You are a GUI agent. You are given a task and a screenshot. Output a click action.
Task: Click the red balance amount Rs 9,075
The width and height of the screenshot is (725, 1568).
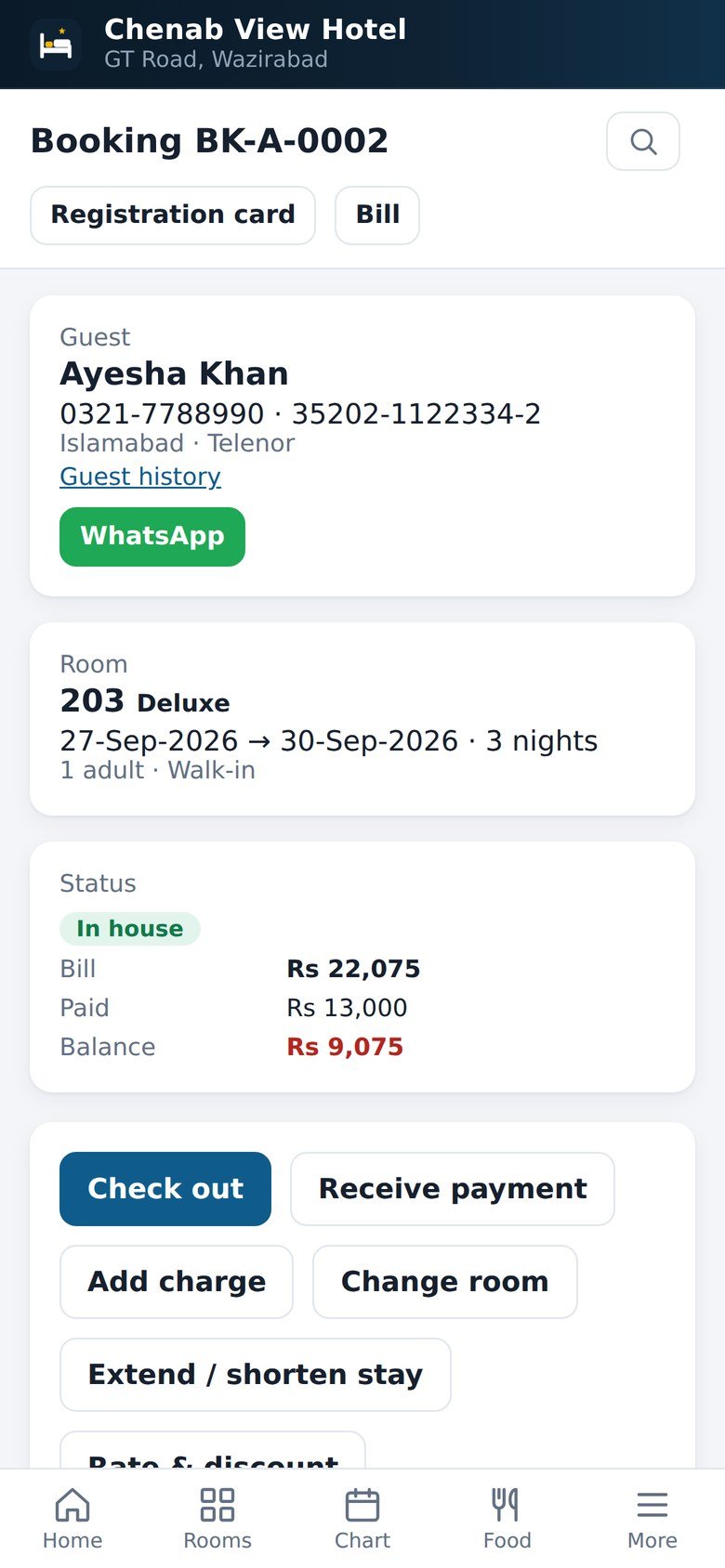point(345,1047)
